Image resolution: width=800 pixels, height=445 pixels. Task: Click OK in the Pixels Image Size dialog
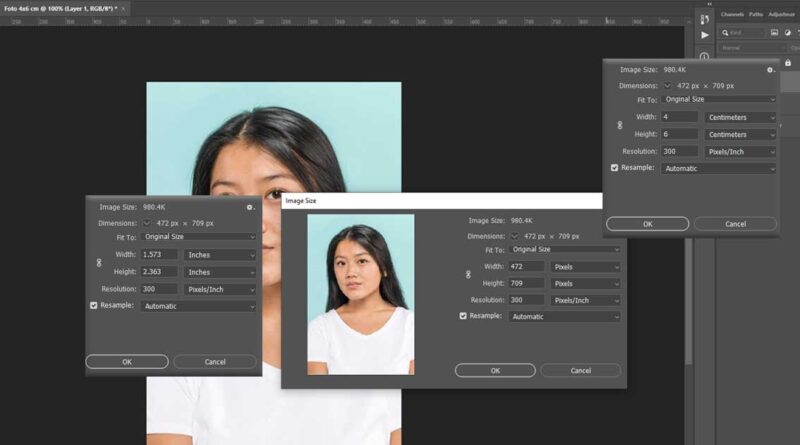click(x=495, y=370)
